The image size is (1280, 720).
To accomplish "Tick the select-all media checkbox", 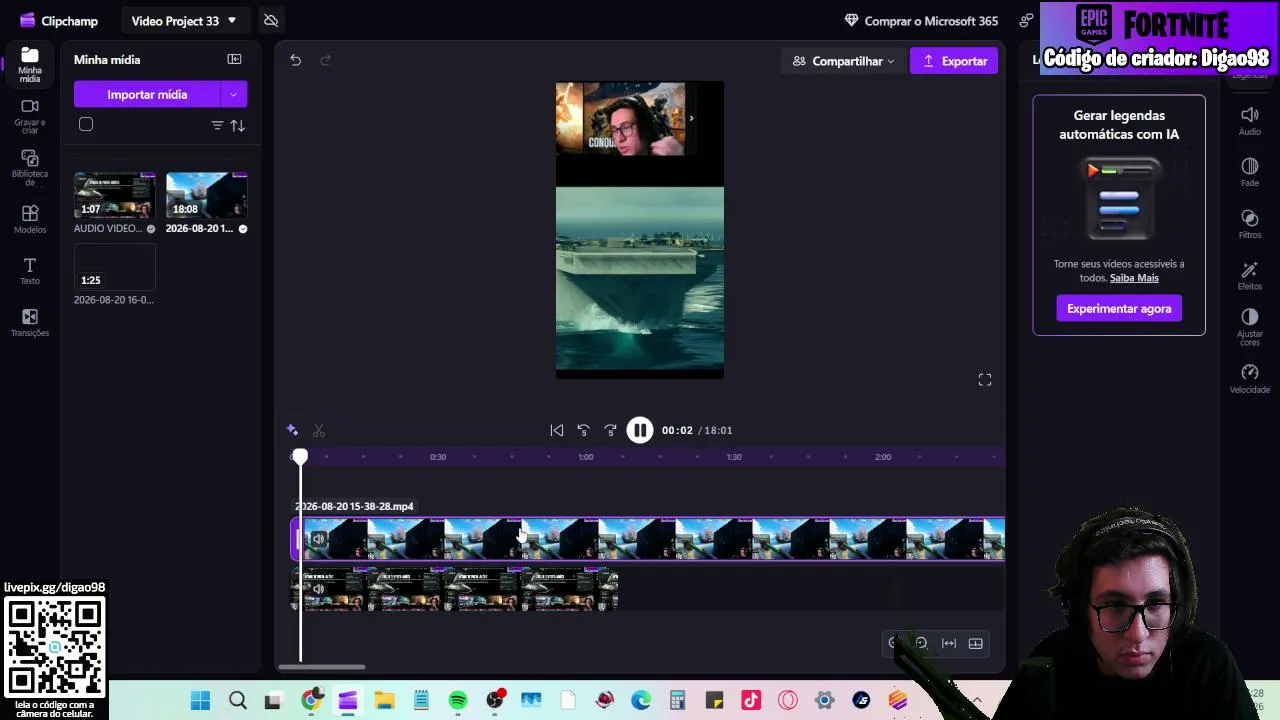I will point(86,125).
